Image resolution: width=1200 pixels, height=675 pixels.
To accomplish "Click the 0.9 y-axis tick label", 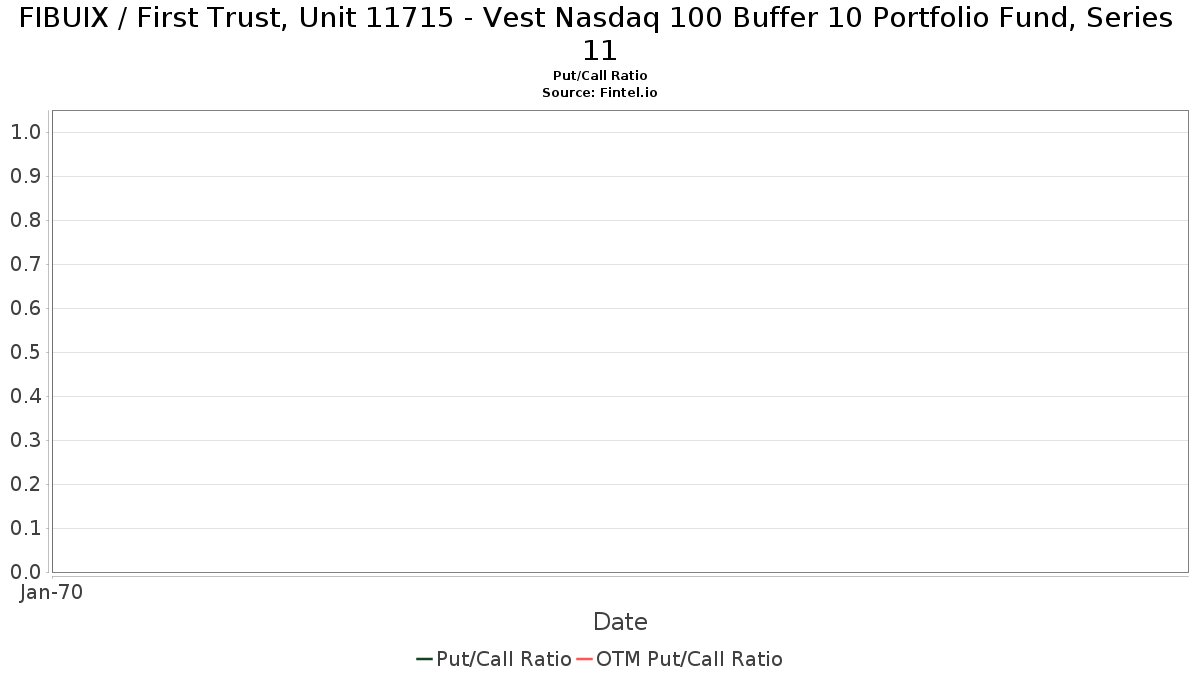I will (25, 176).
